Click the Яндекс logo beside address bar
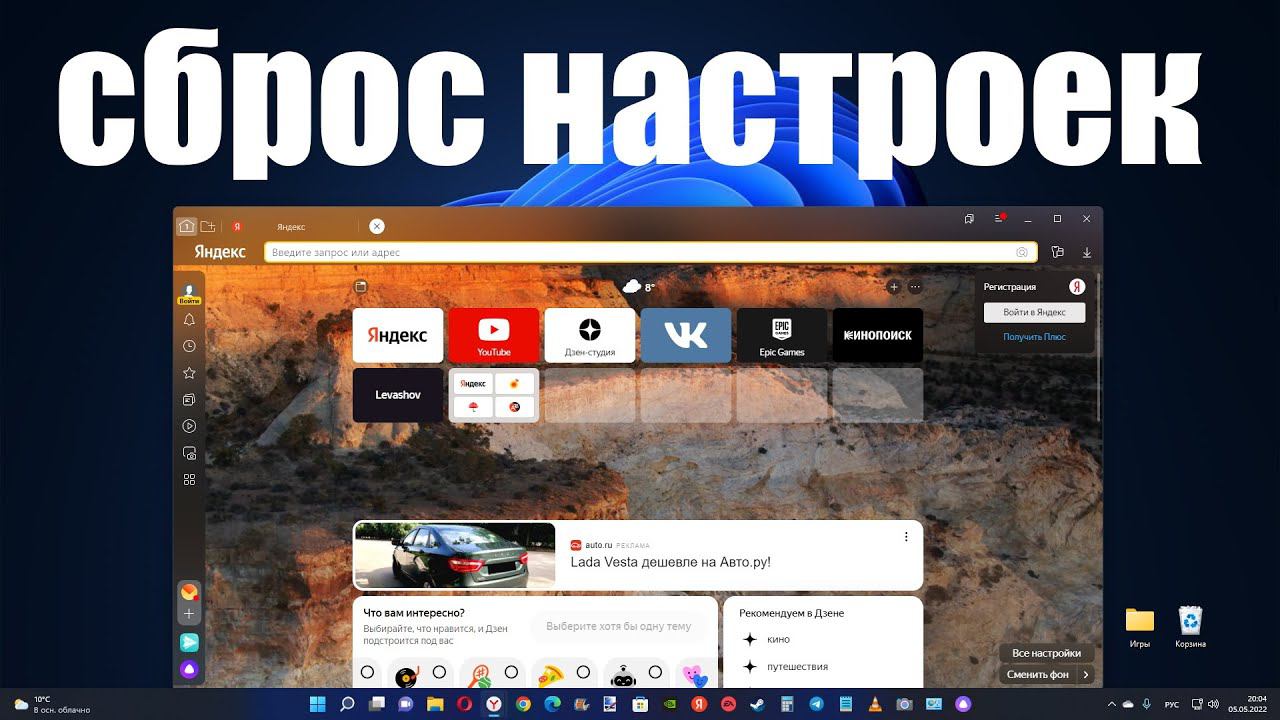The image size is (1280, 720). point(220,252)
